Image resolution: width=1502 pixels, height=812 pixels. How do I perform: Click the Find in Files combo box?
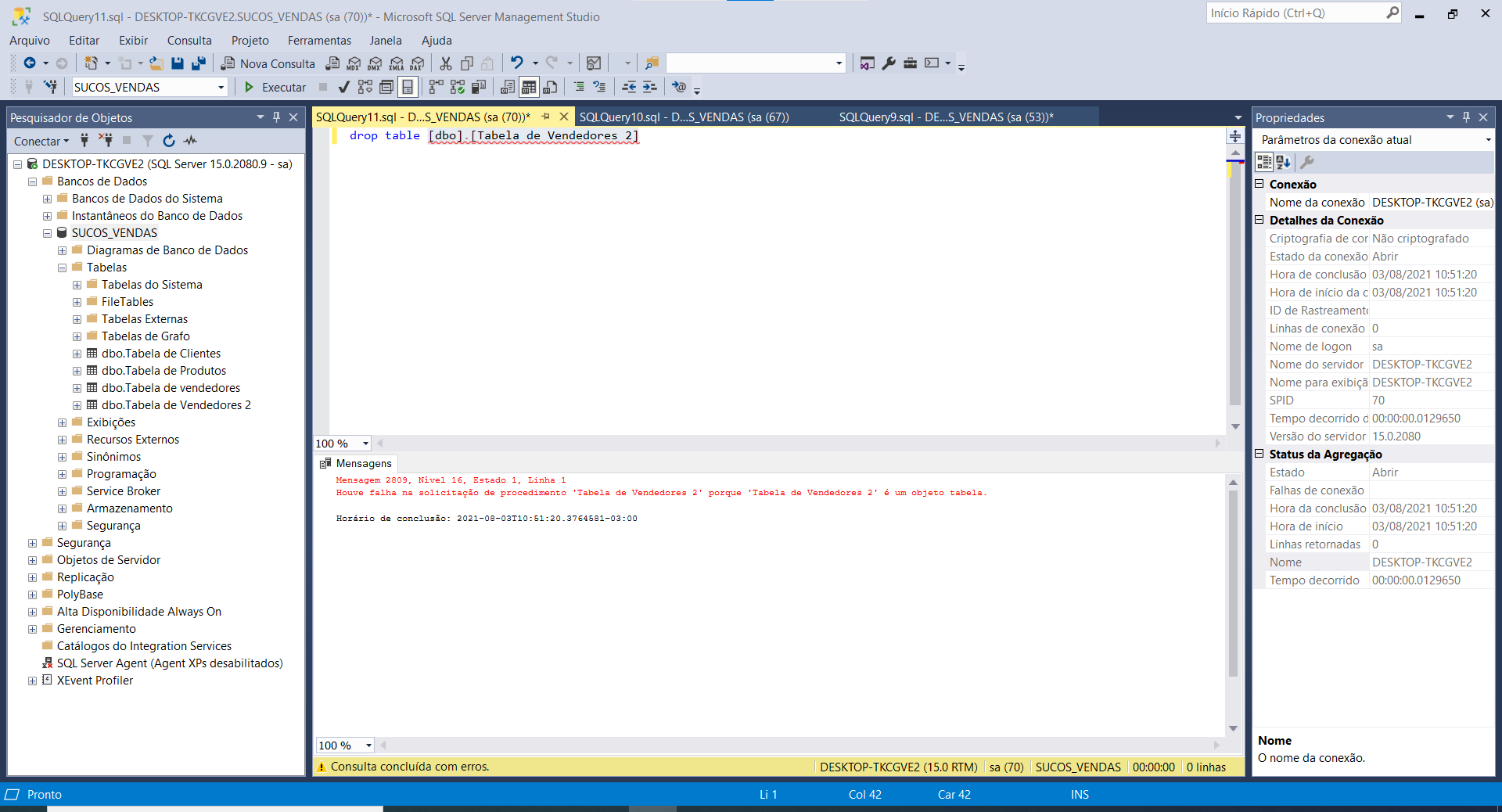point(756,63)
